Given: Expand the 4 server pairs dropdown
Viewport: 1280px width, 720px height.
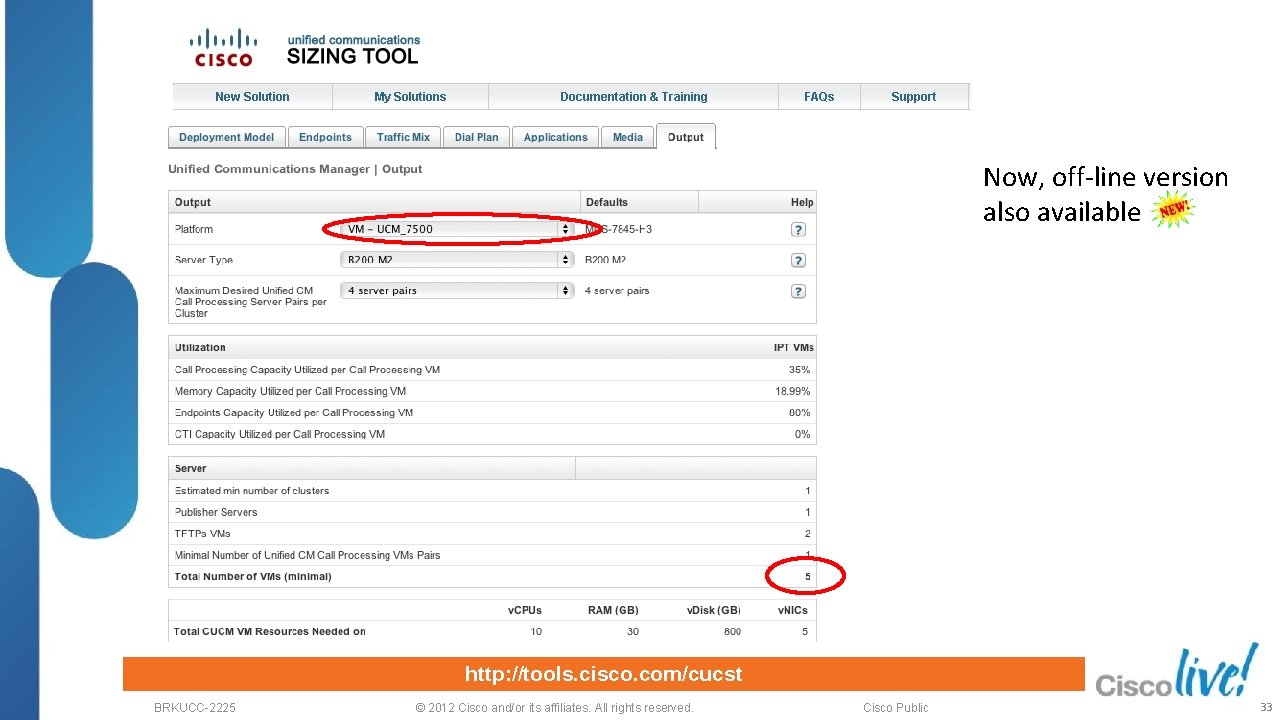Looking at the screenshot, I should 457,291.
